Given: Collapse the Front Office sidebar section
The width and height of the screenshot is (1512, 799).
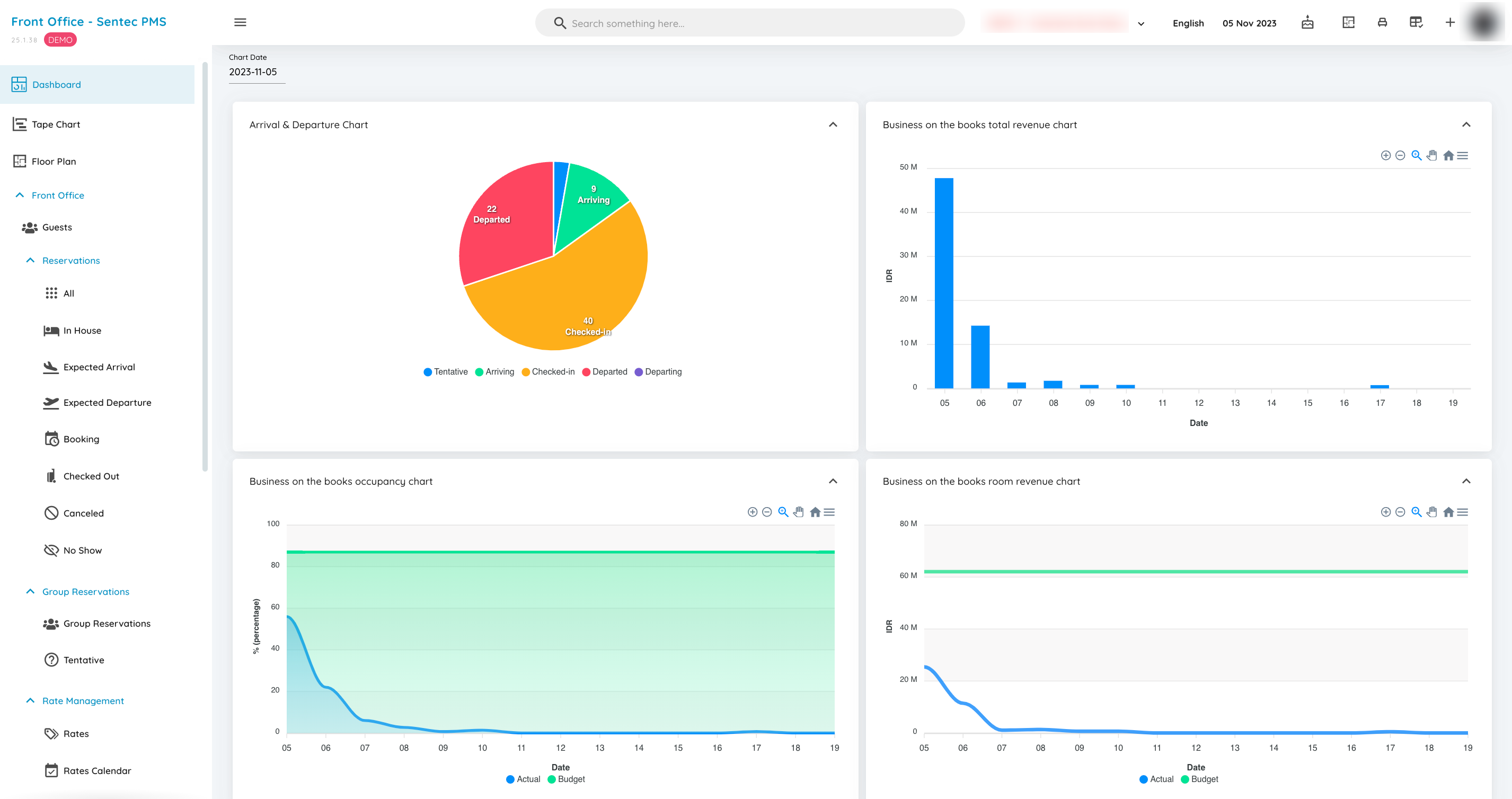Looking at the screenshot, I should pyautogui.click(x=50, y=196).
